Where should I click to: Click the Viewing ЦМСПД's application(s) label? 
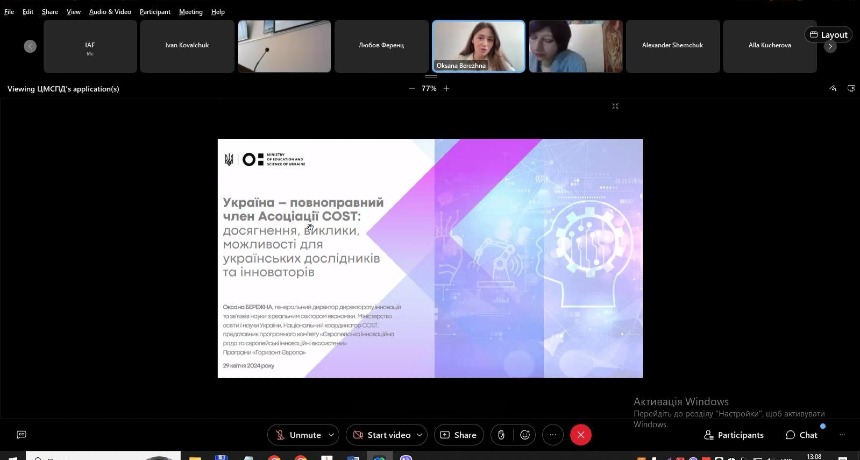(x=63, y=89)
